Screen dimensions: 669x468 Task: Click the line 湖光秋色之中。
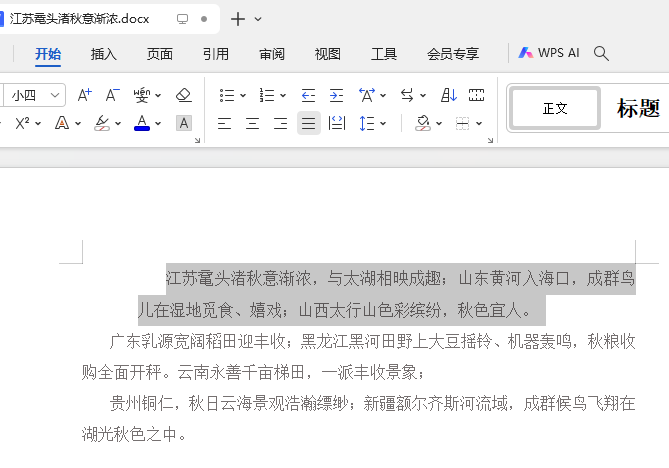134,434
